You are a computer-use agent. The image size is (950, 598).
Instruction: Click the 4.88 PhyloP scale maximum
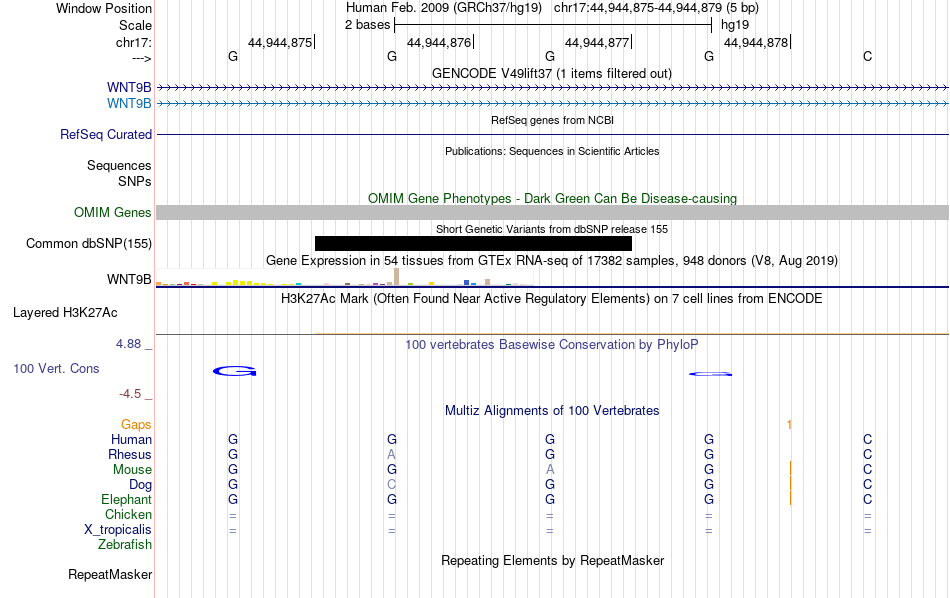128,344
